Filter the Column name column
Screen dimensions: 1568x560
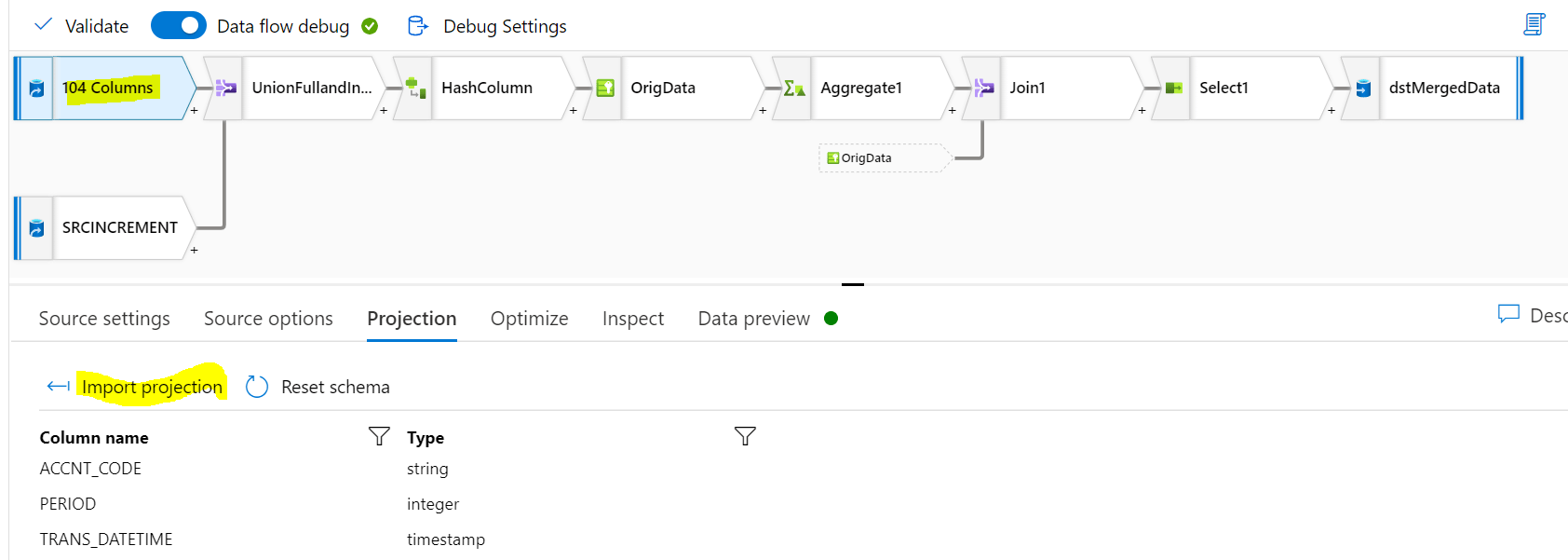(x=379, y=436)
